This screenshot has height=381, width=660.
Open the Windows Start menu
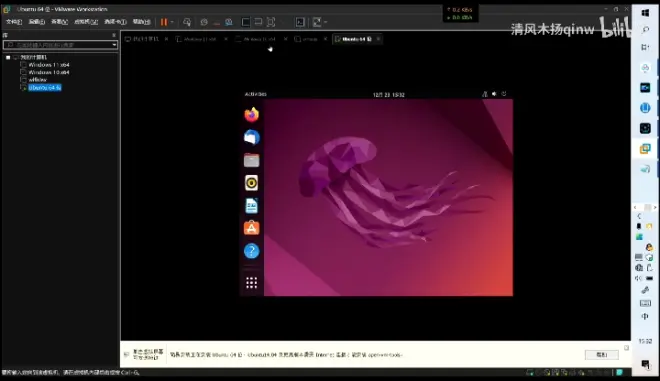pos(645,13)
